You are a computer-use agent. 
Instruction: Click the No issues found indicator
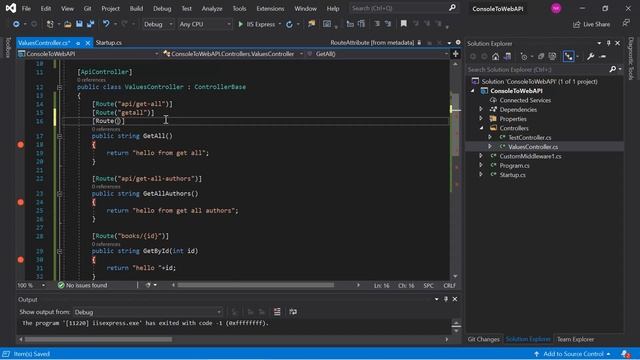coord(83,285)
